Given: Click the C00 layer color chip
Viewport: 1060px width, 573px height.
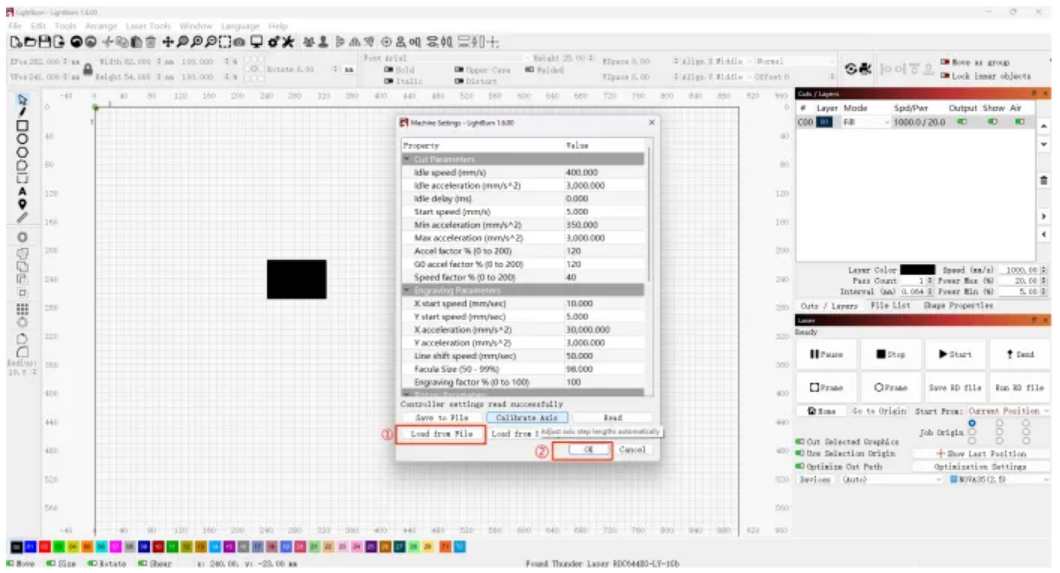Looking at the screenshot, I should [825, 122].
